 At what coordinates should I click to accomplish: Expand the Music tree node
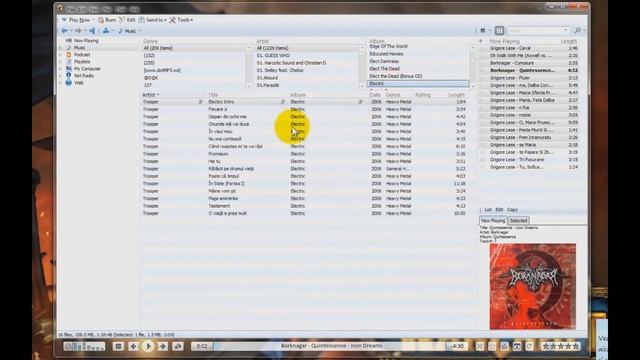point(61,48)
